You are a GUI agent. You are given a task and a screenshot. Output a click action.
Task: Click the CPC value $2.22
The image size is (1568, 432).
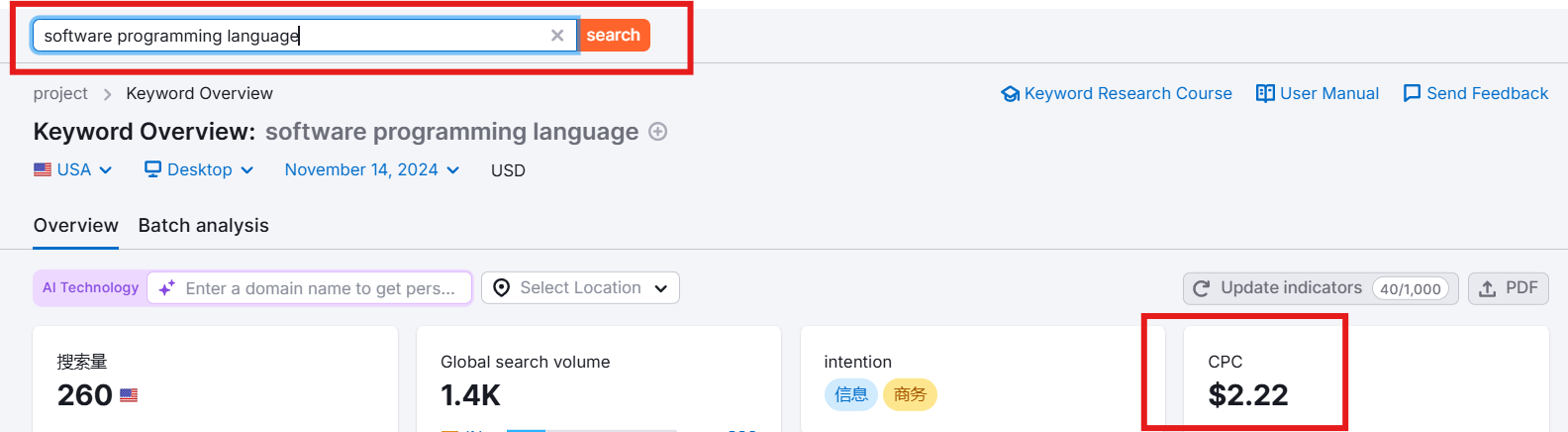click(1248, 395)
